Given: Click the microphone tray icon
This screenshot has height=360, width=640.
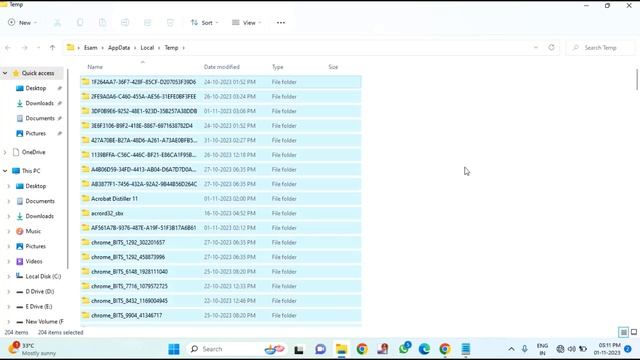Looking at the screenshot, I should (524, 349).
